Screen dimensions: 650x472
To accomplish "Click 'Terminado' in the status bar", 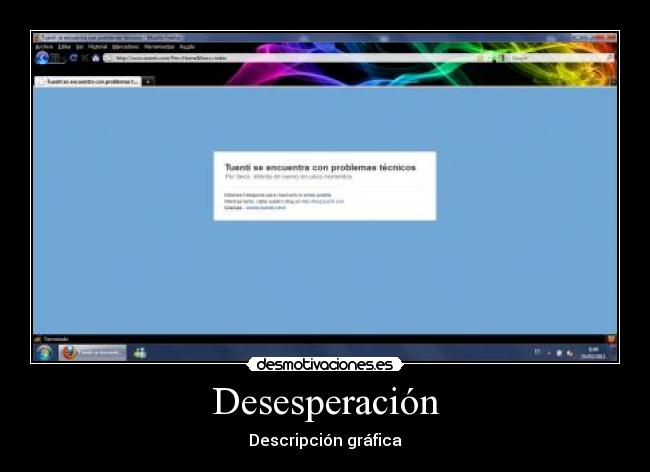I will click(x=56, y=339).
